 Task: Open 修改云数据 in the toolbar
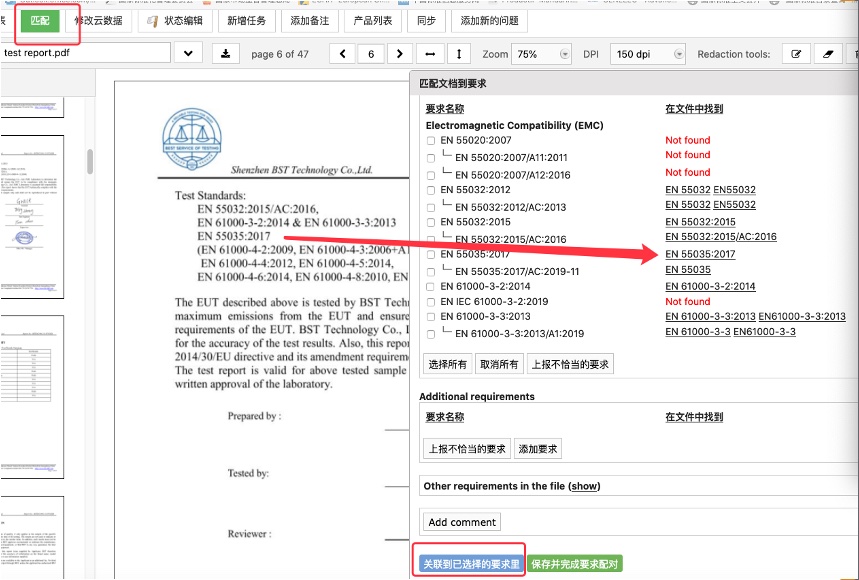click(x=99, y=21)
